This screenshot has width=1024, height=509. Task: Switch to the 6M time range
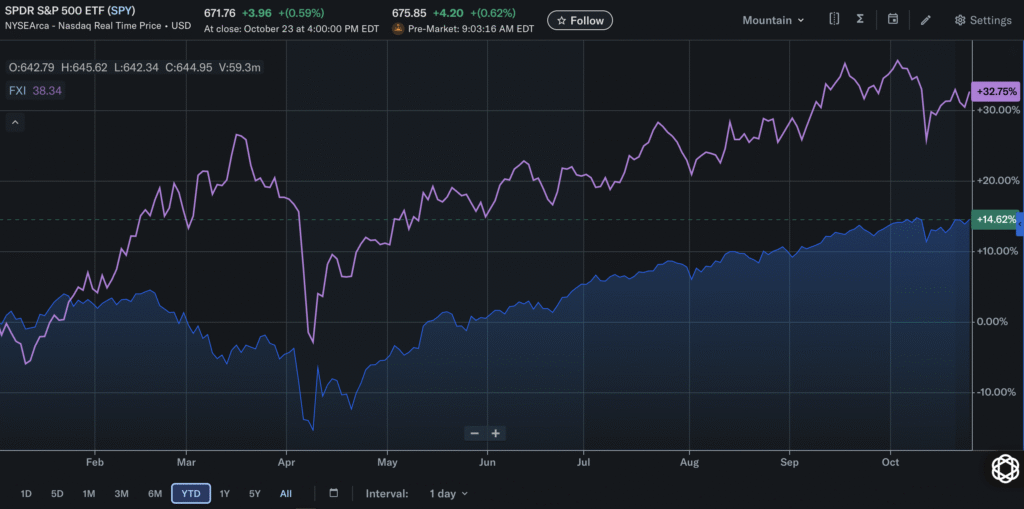155,493
